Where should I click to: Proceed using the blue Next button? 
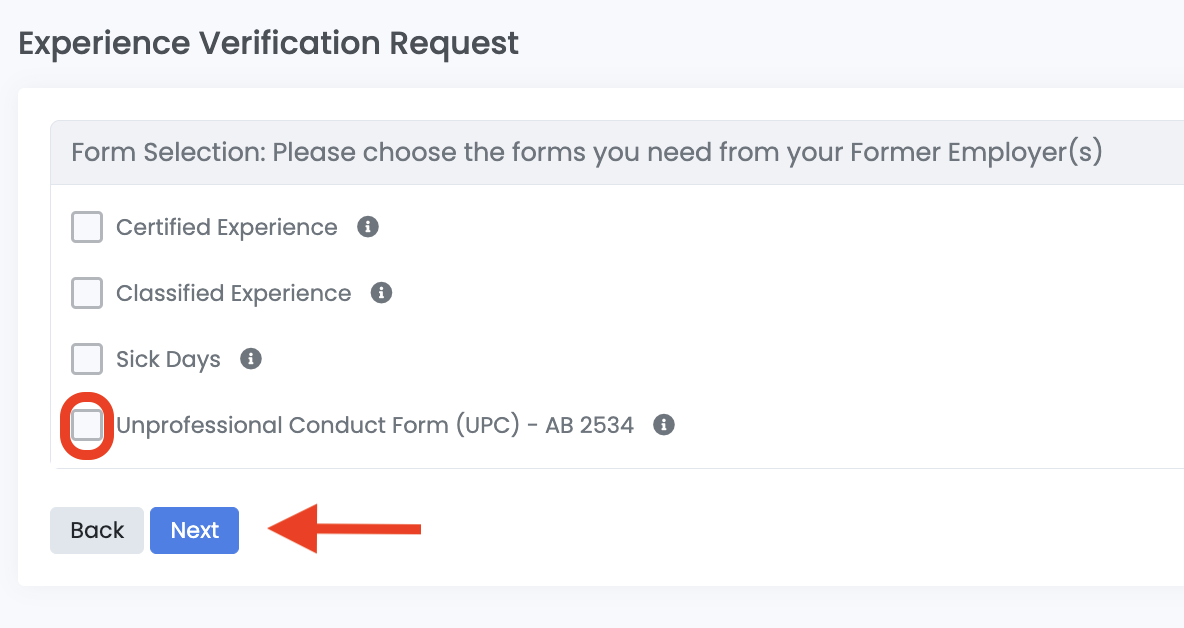[194, 530]
